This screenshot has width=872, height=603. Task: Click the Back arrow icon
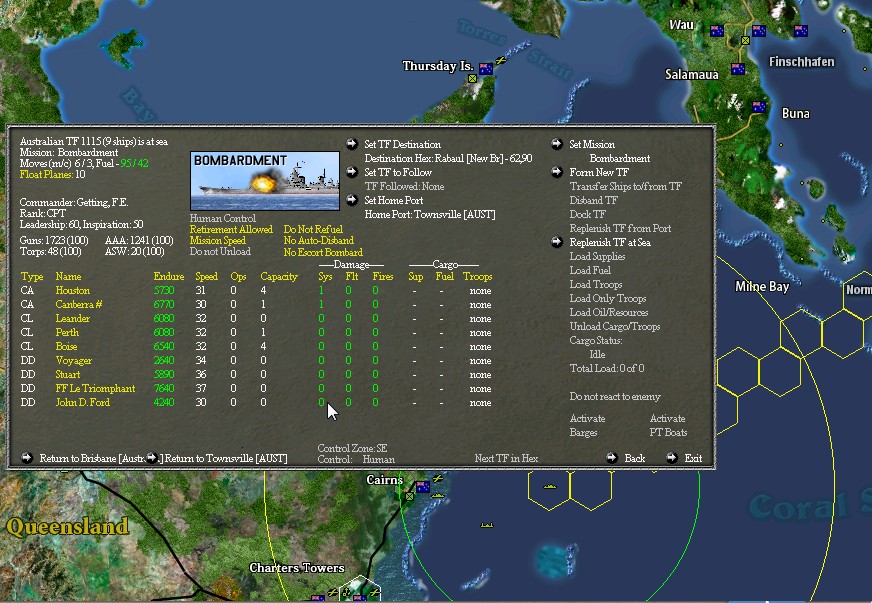coord(612,458)
